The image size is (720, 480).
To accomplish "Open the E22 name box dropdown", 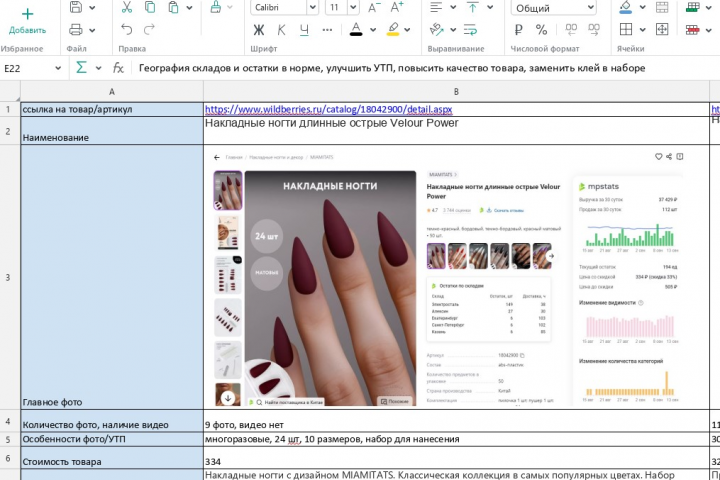I will (58, 68).
